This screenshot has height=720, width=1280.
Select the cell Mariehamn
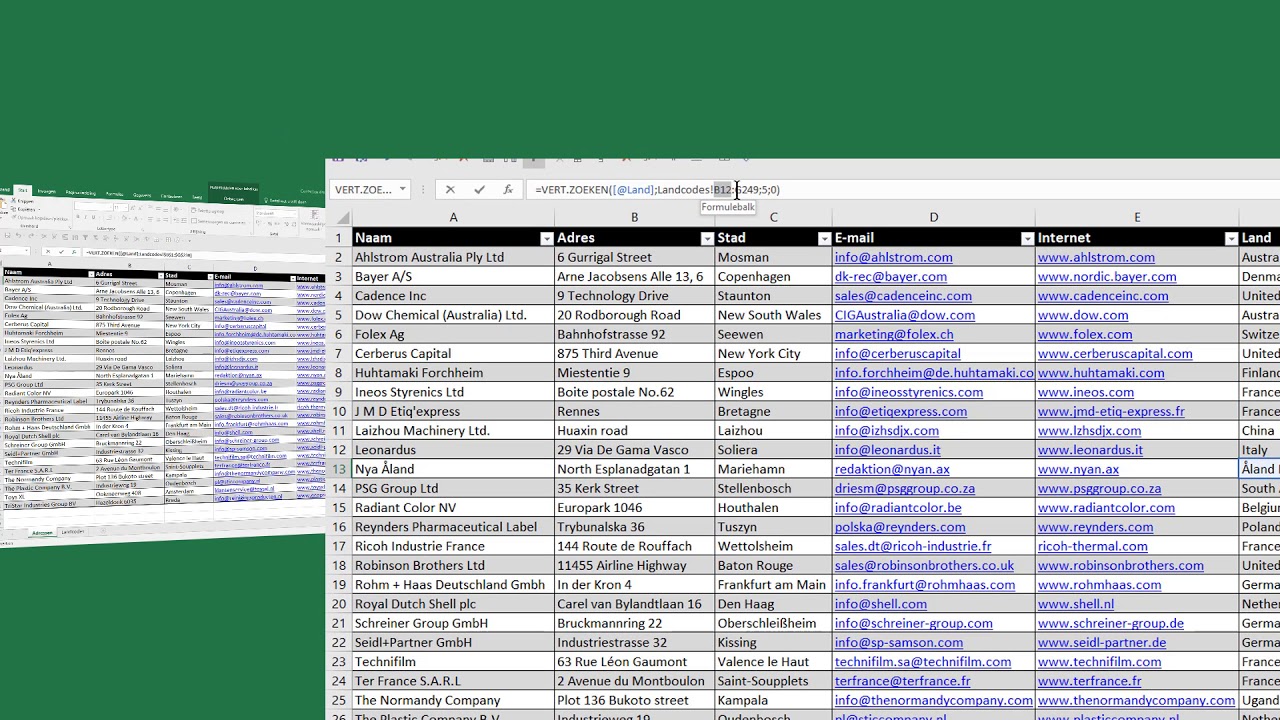coord(773,469)
